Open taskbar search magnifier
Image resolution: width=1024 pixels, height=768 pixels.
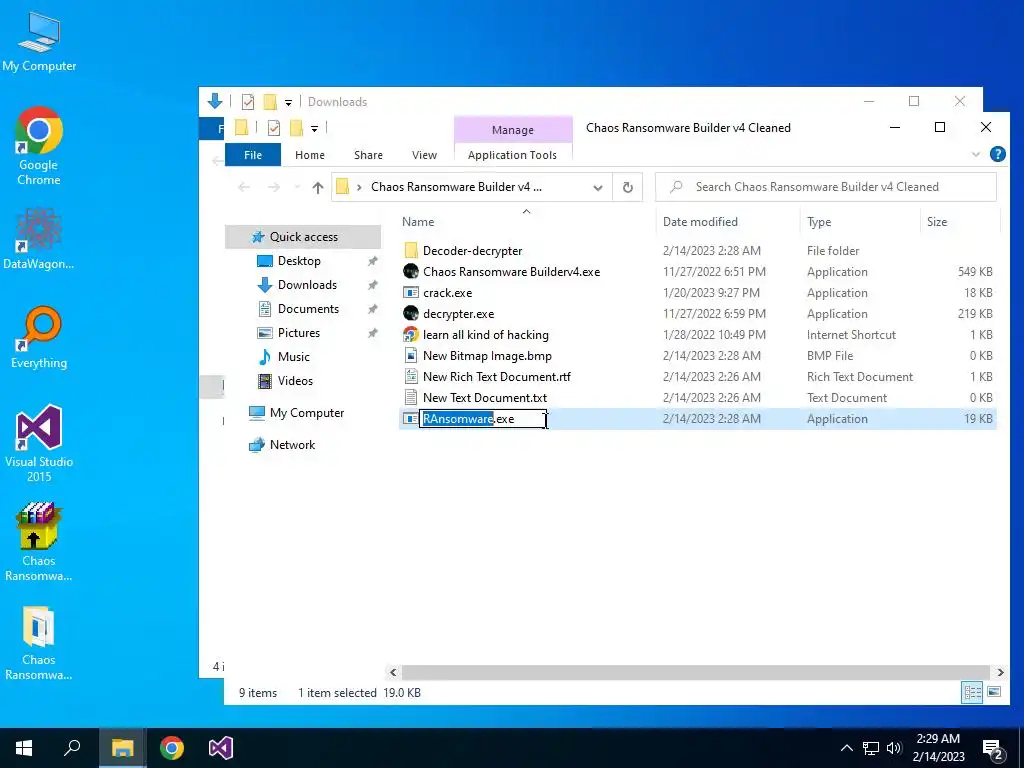(x=72, y=748)
